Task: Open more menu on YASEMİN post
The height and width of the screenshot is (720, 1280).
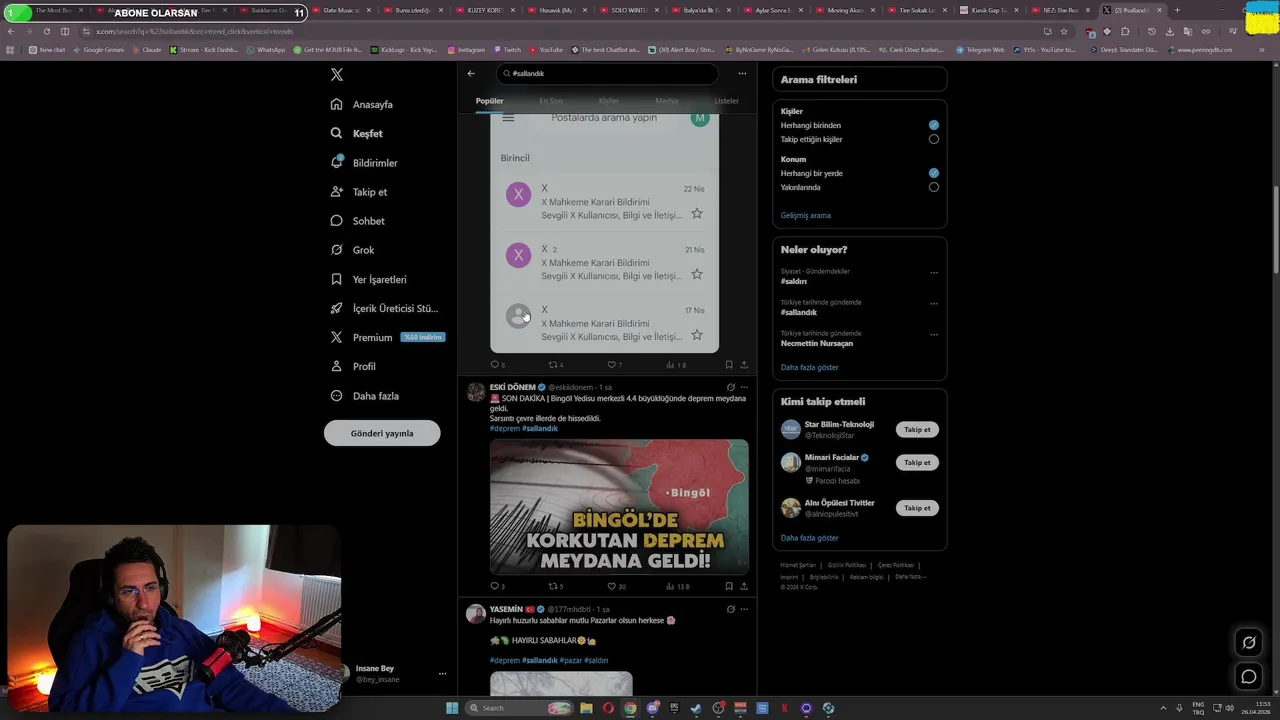Action: coord(744,609)
